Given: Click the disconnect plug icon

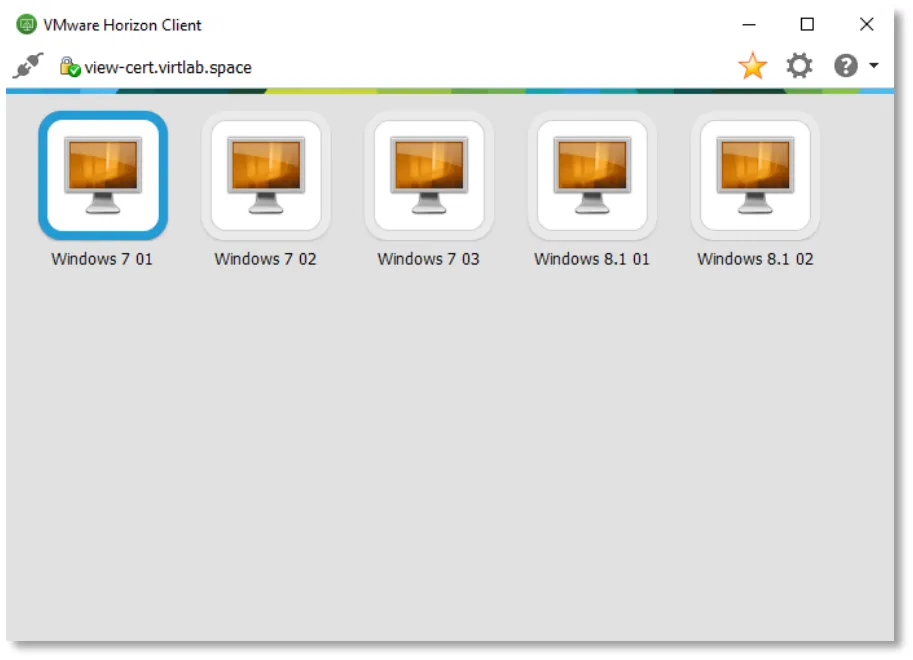Looking at the screenshot, I should (x=28, y=65).
